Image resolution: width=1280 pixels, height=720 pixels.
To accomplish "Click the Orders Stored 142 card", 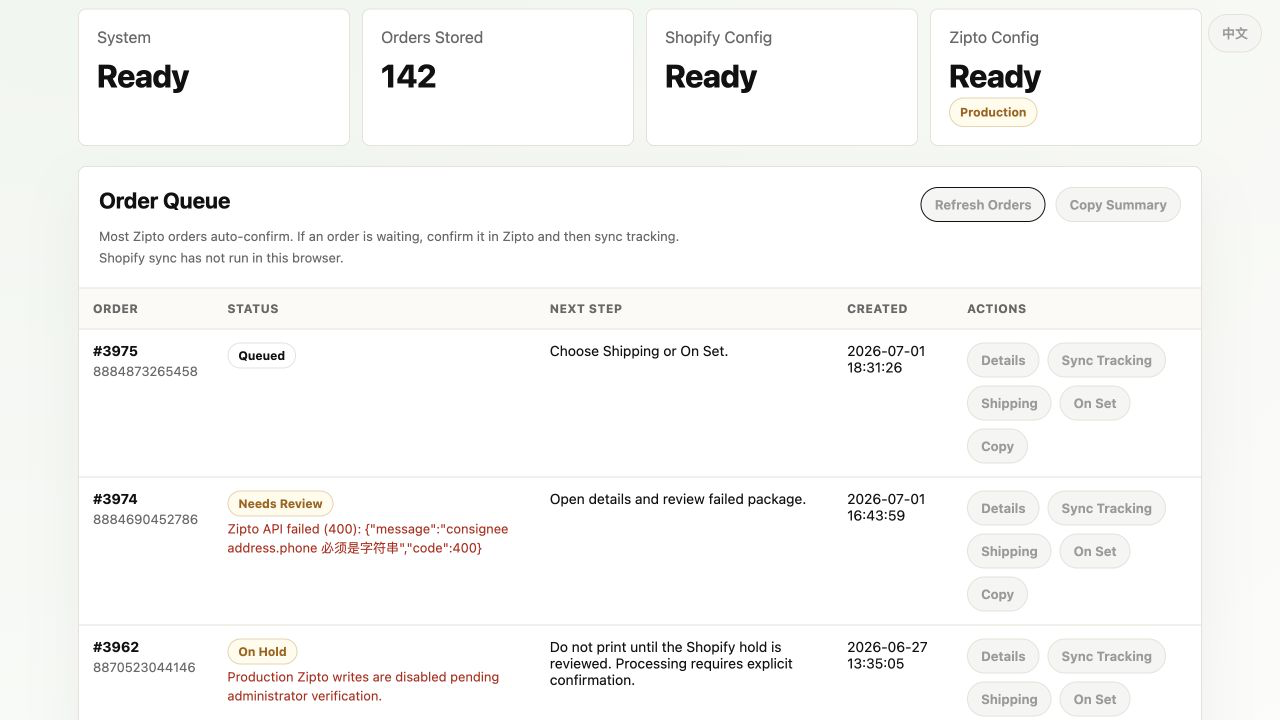I will coord(498,77).
